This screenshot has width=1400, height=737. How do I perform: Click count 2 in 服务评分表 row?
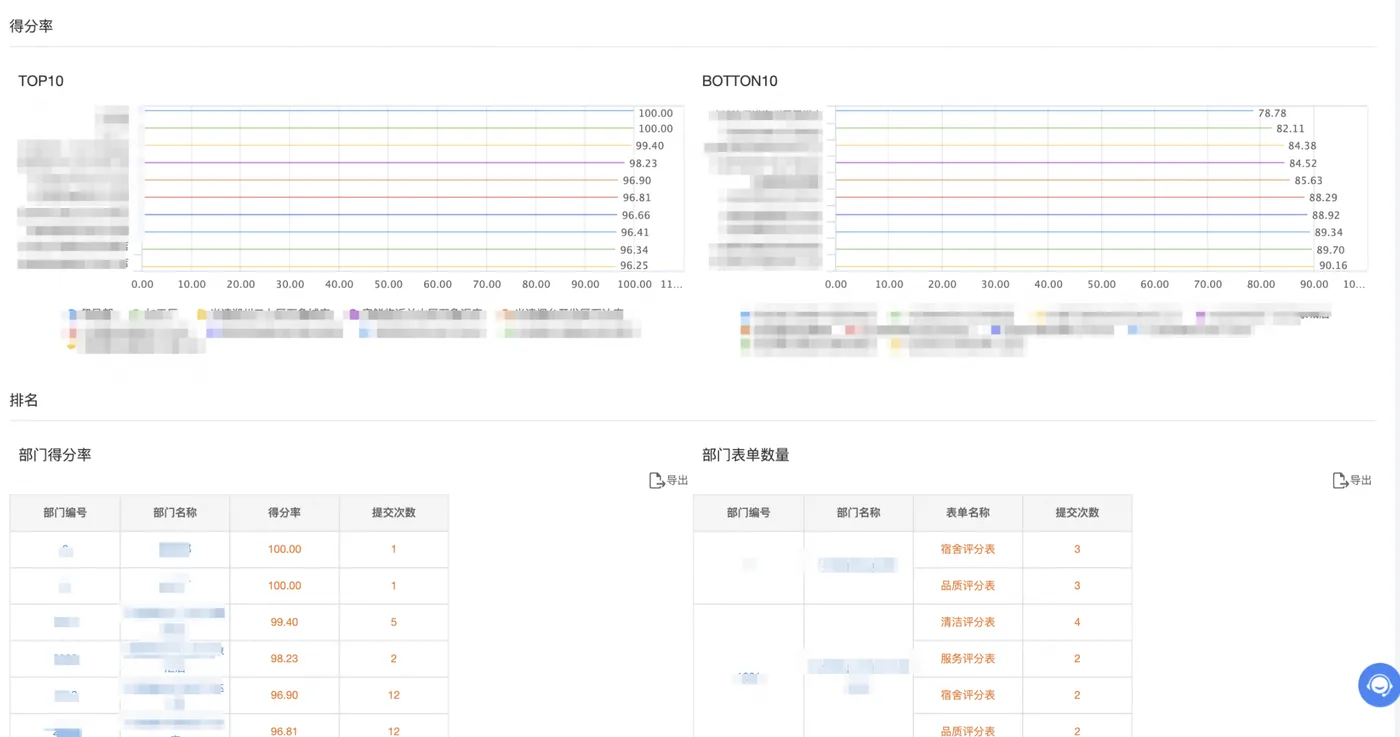pyautogui.click(x=1077, y=659)
